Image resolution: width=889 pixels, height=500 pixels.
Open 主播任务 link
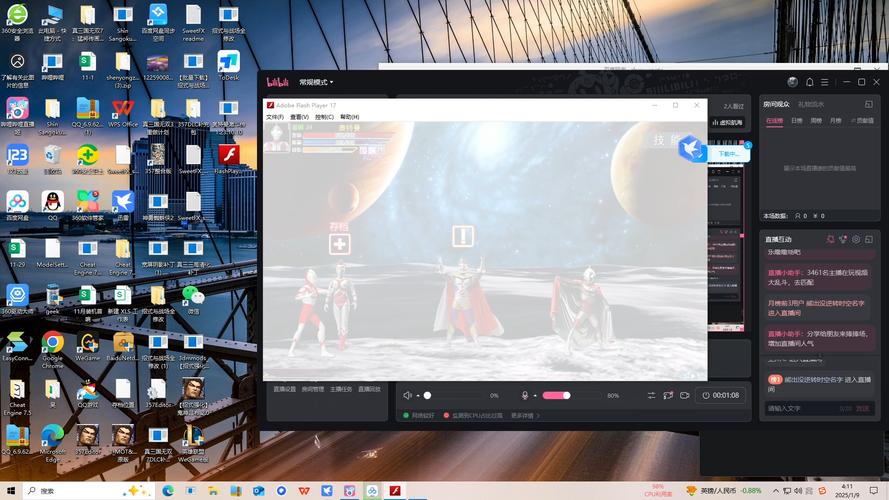pyautogui.click(x=341, y=389)
